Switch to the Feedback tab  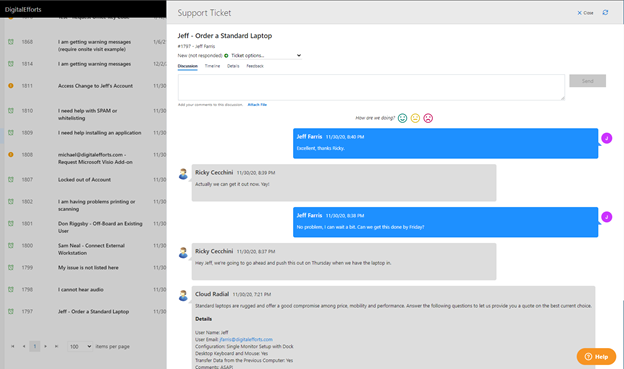(255, 66)
